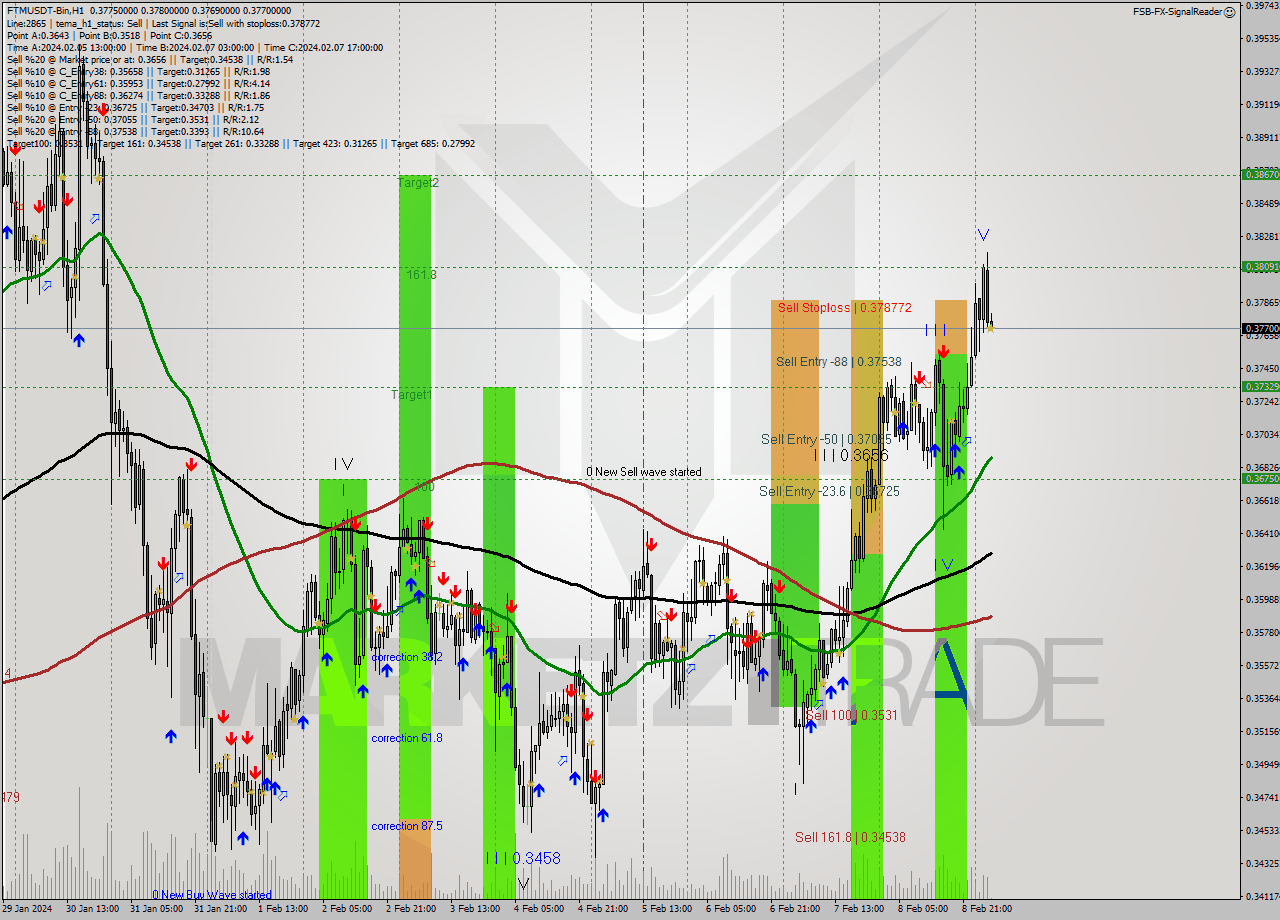Click 'Sell %20 @ Market price' line
This screenshot has width=1280, height=920.
pyautogui.click(x=150, y=59)
